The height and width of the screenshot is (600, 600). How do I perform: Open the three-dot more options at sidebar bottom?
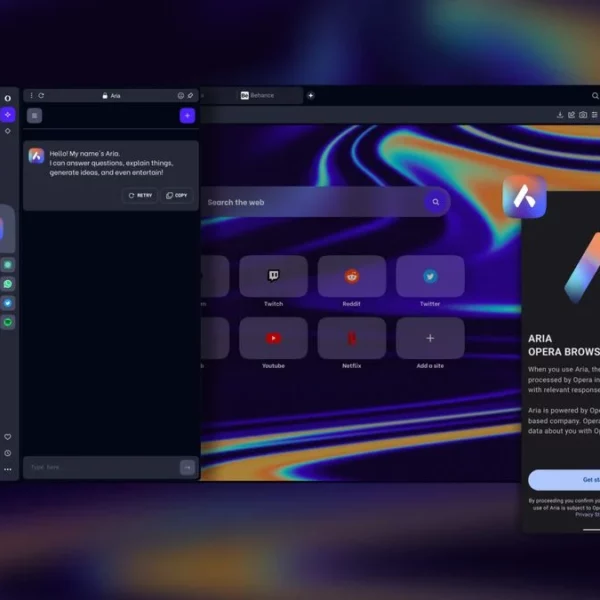[8, 469]
